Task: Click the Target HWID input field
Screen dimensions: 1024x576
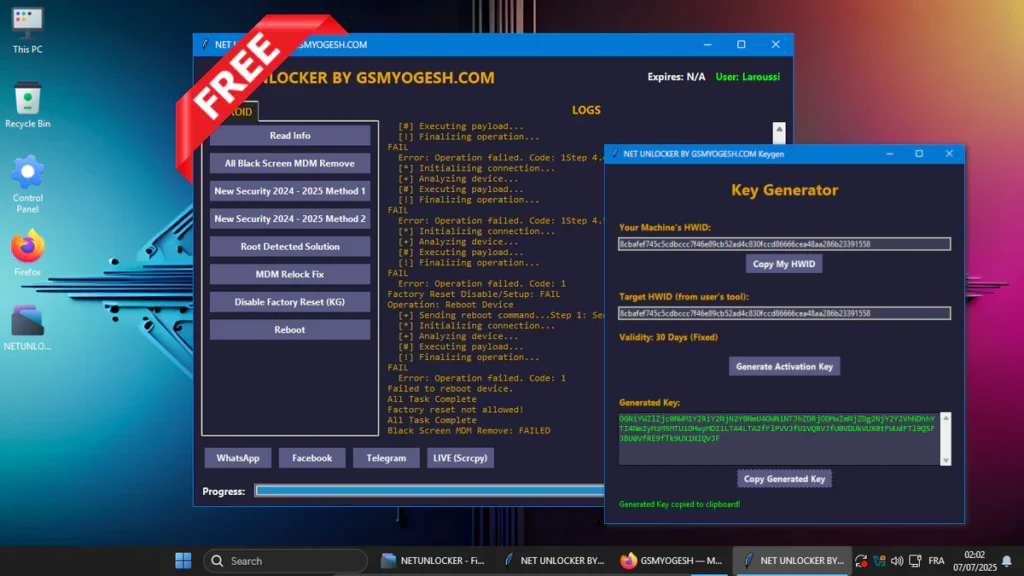Action: point(784,313)
